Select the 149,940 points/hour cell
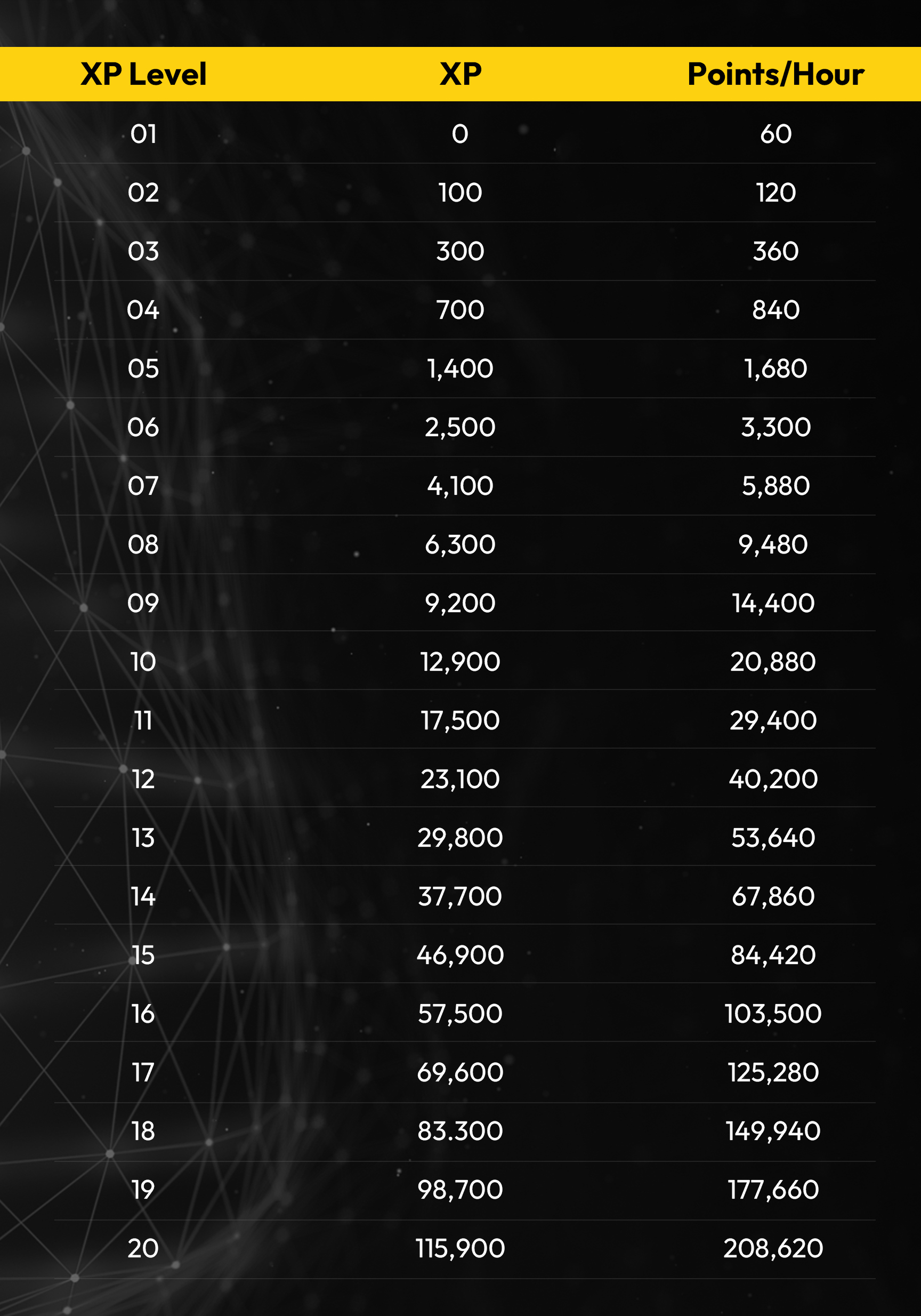This screenshot has height=1316, width=921. point(773,1132)
